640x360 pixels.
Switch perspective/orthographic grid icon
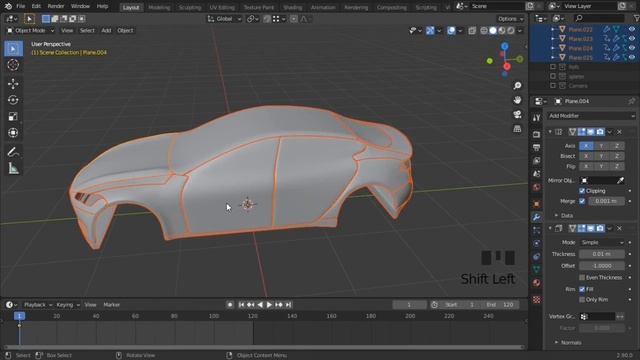(x=517, y=129)
